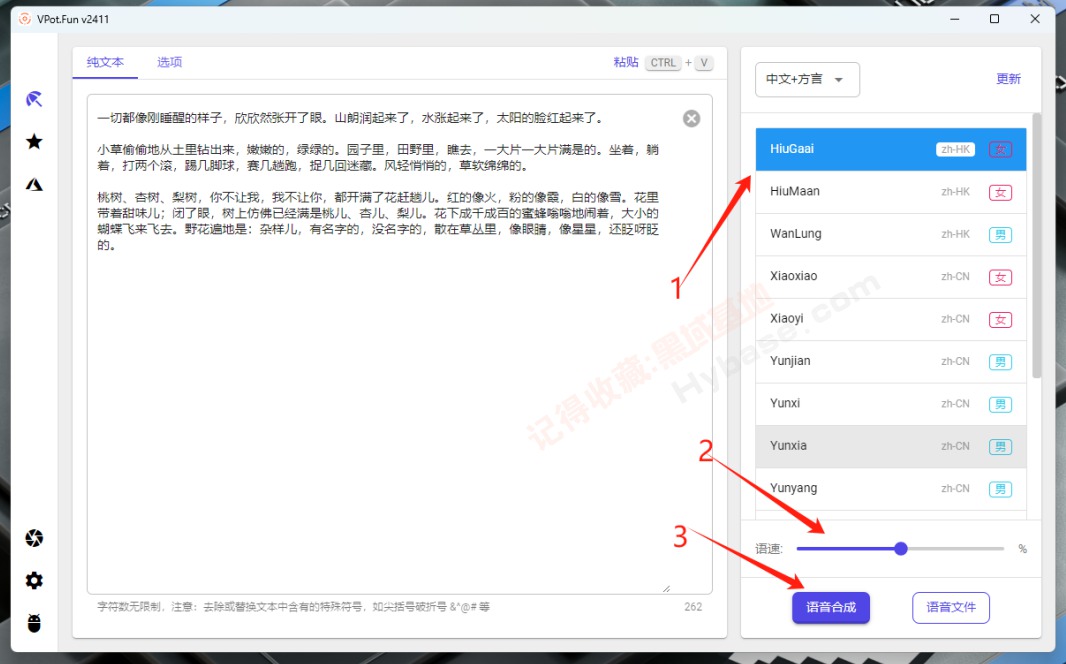Screen dimensions: 1066x664
Task: Click male gender tag on Yunxi row
Action: point(1000,404)
